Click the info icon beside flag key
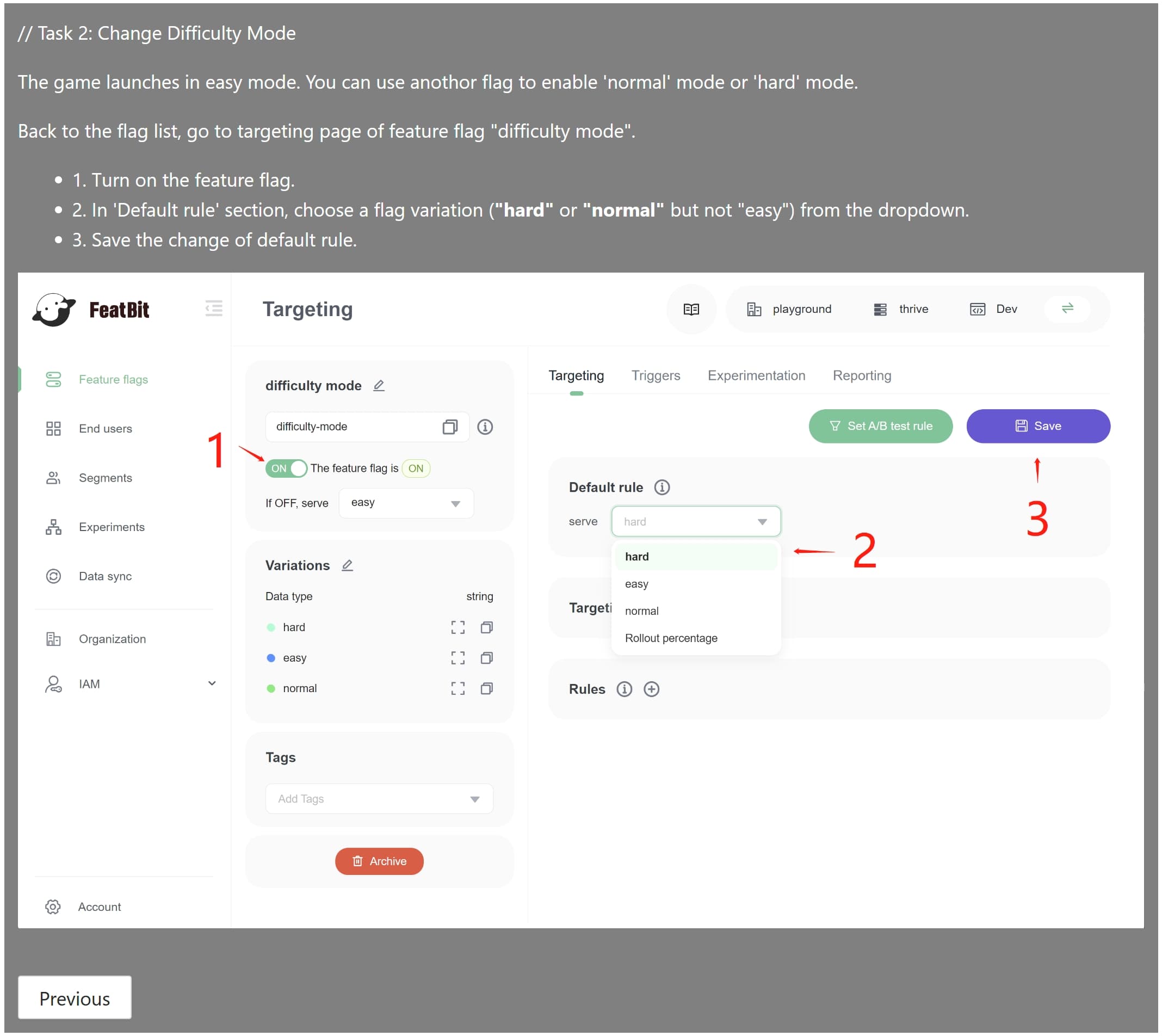The width and height of the screenshot is (1162, 1036). [485, 427]
